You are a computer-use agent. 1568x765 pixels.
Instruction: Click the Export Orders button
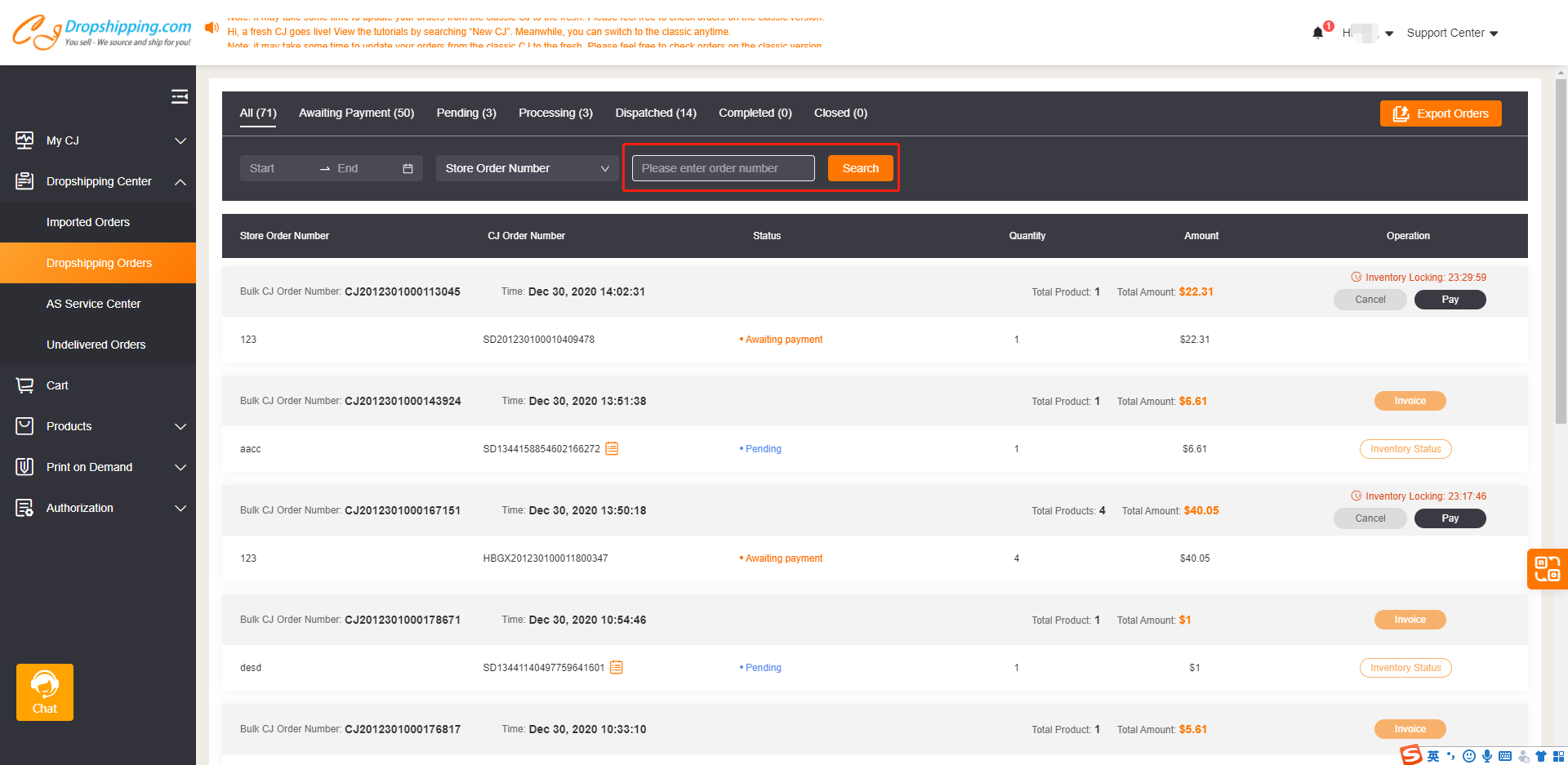(x=1440, y=113)
